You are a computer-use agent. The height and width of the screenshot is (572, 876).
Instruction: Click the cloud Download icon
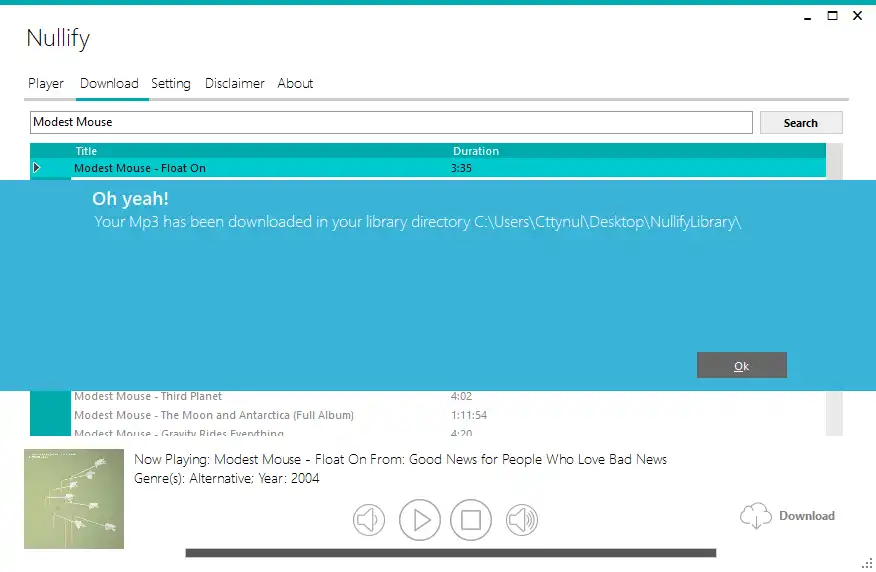(x=756, y=515)
